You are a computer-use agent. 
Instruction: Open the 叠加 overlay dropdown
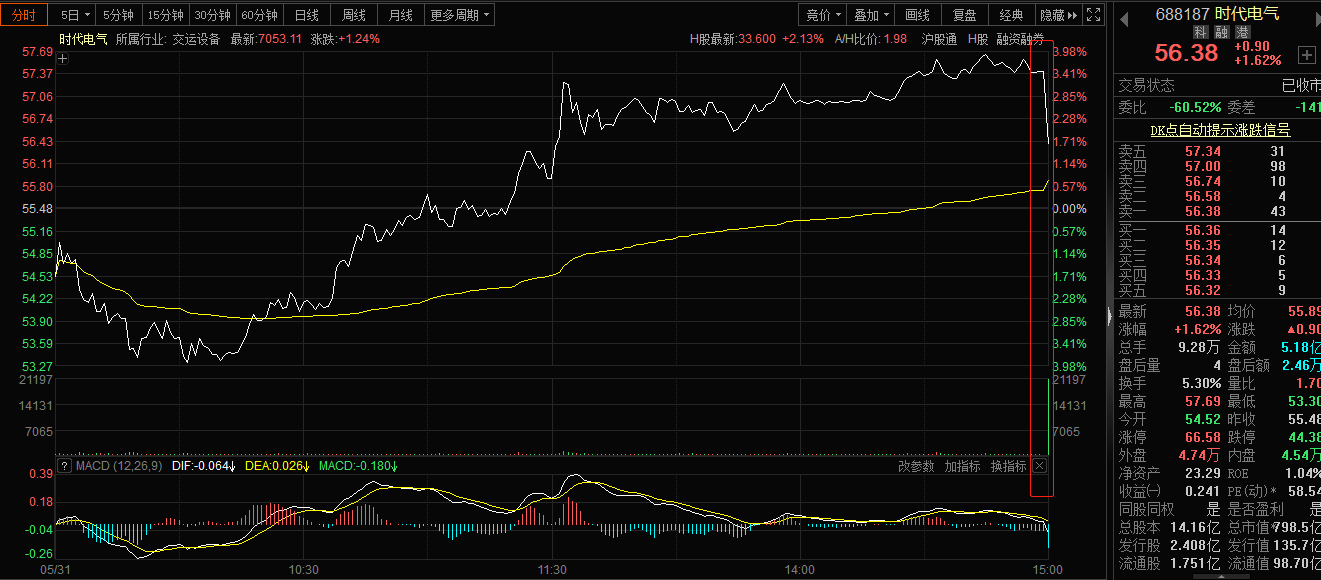click(x=872, y=15)
